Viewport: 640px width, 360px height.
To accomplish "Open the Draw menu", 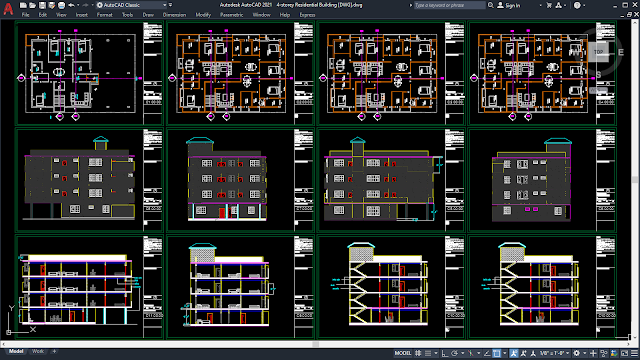I will click(x=148, y=15).
